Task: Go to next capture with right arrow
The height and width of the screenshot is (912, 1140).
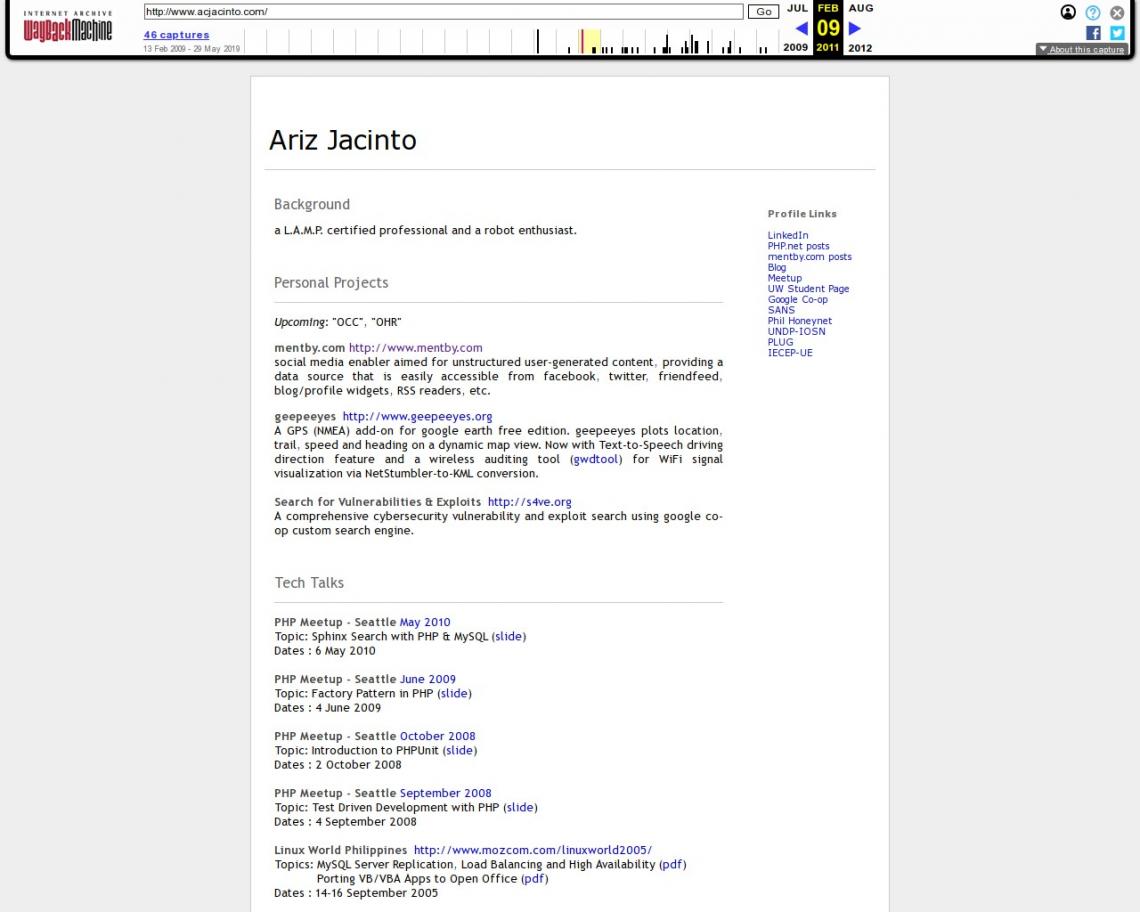Action: pos(855,28)
